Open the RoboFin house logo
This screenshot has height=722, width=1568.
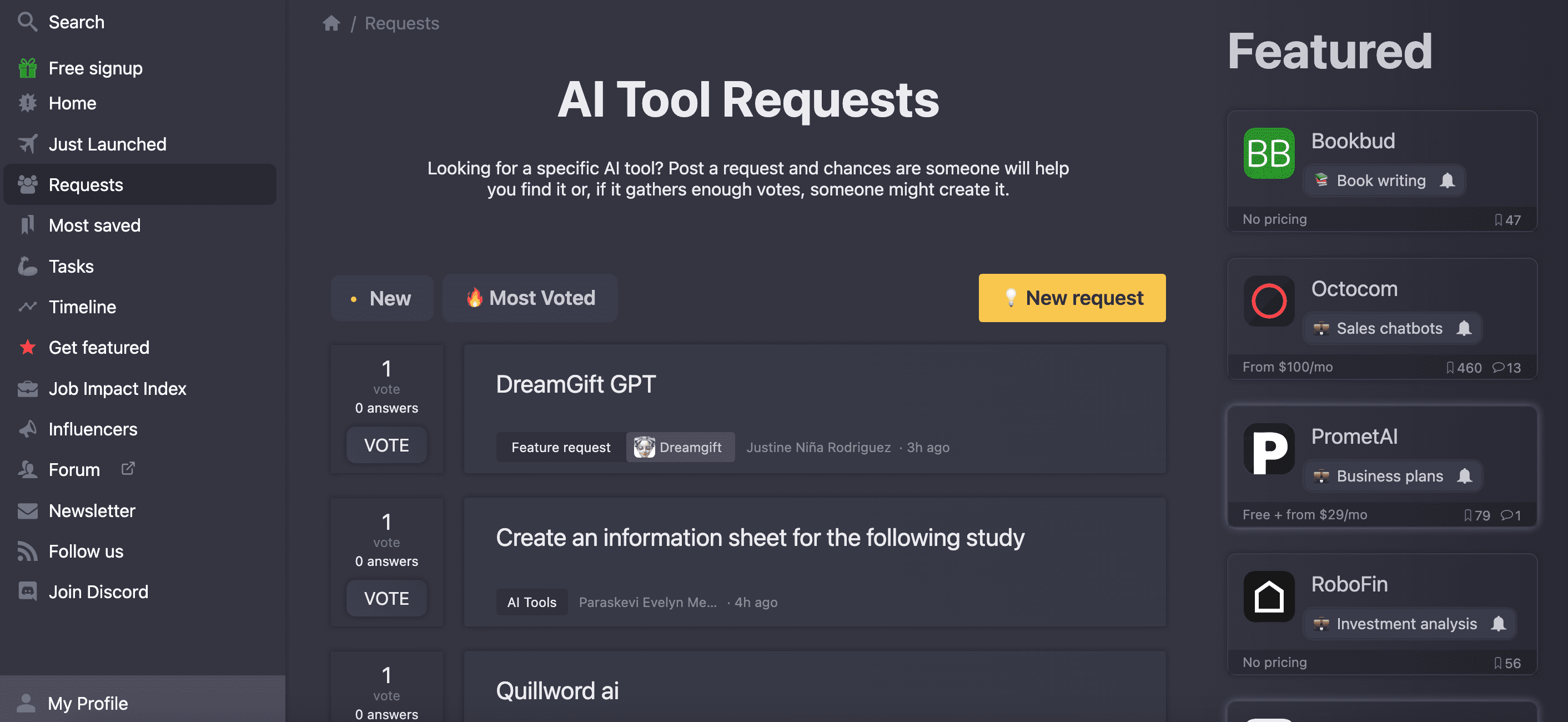pos(1269,596)
